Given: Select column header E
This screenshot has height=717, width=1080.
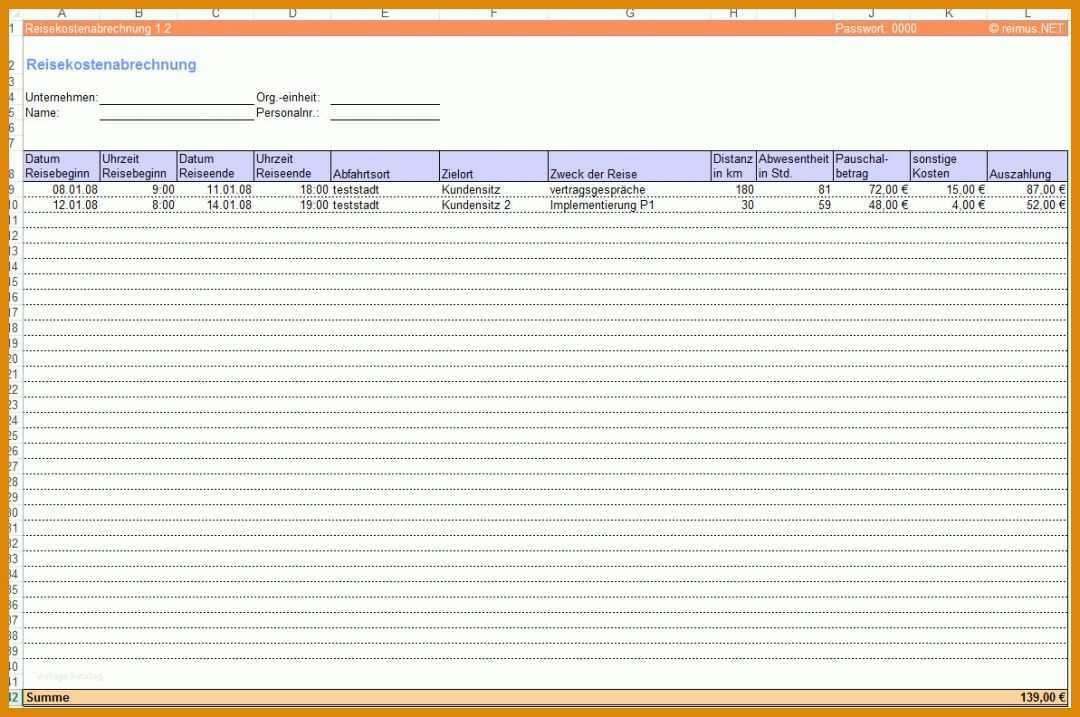Looking at the screenshot, I should click(385, 13).
